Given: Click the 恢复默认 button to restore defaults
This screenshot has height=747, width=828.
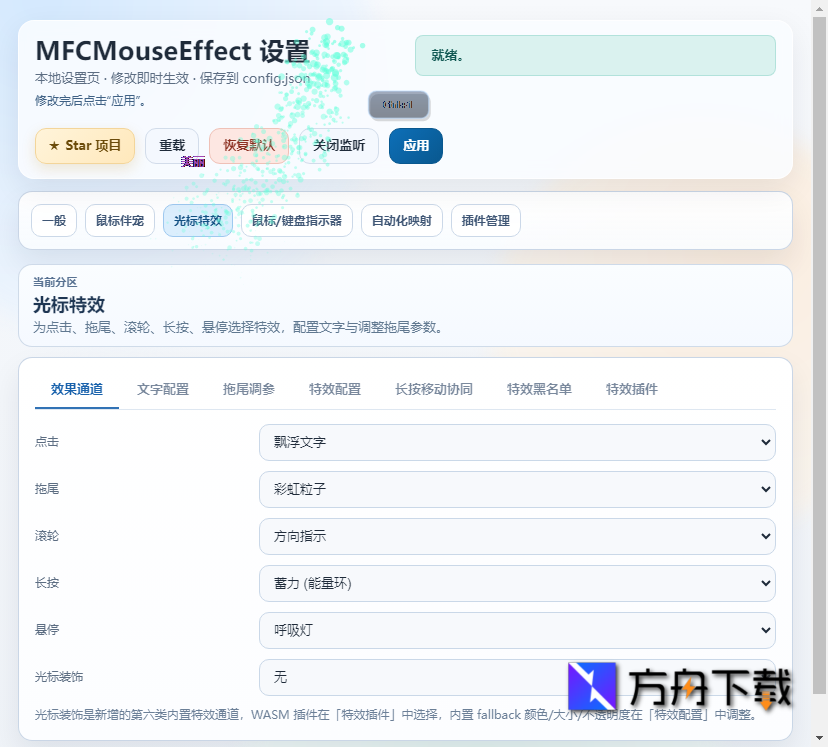Looking at the screenshot, I should pyautogui.click(x=249, y=146).
